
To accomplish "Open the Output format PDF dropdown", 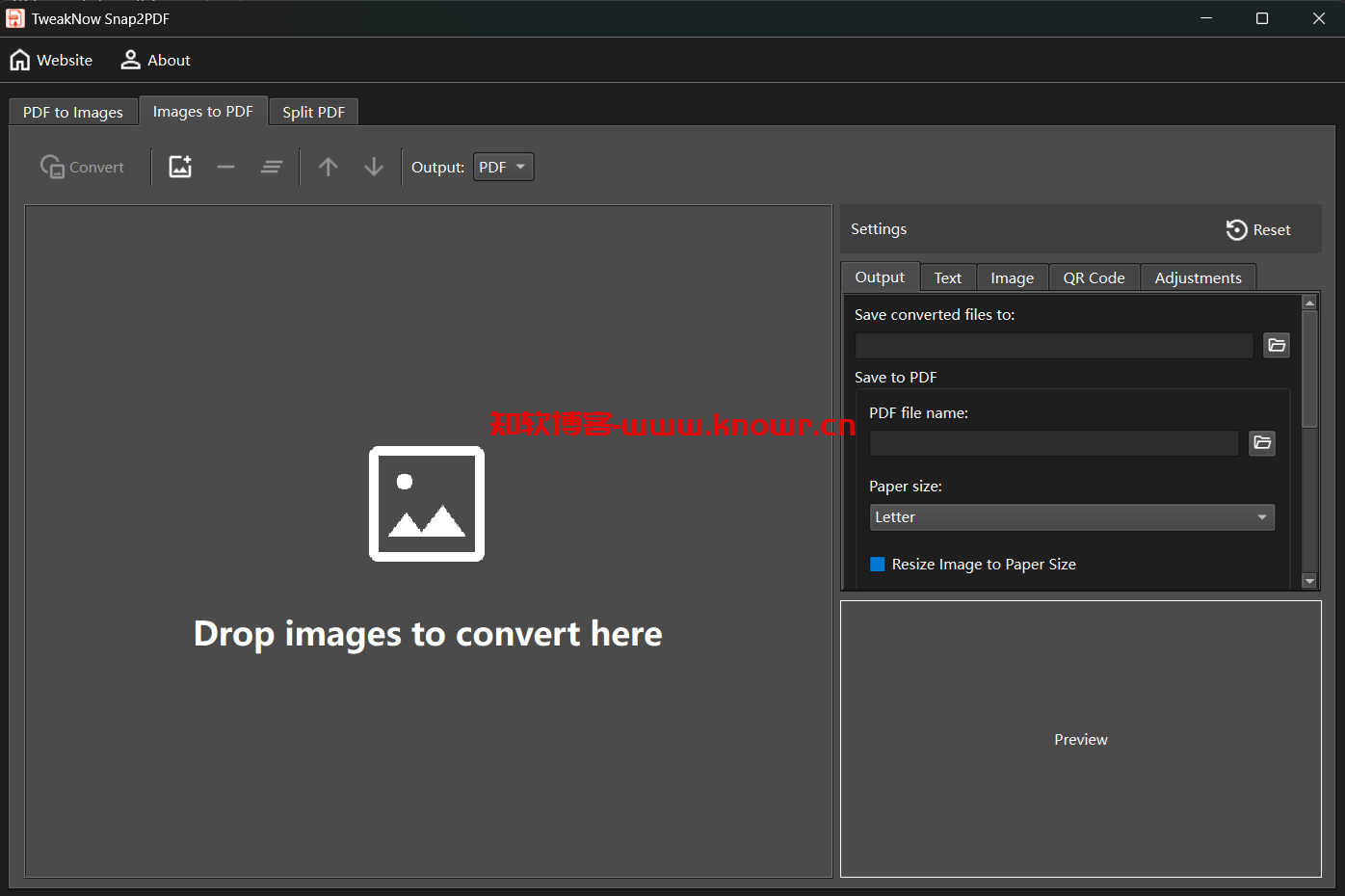I will [x=503, y=167].
